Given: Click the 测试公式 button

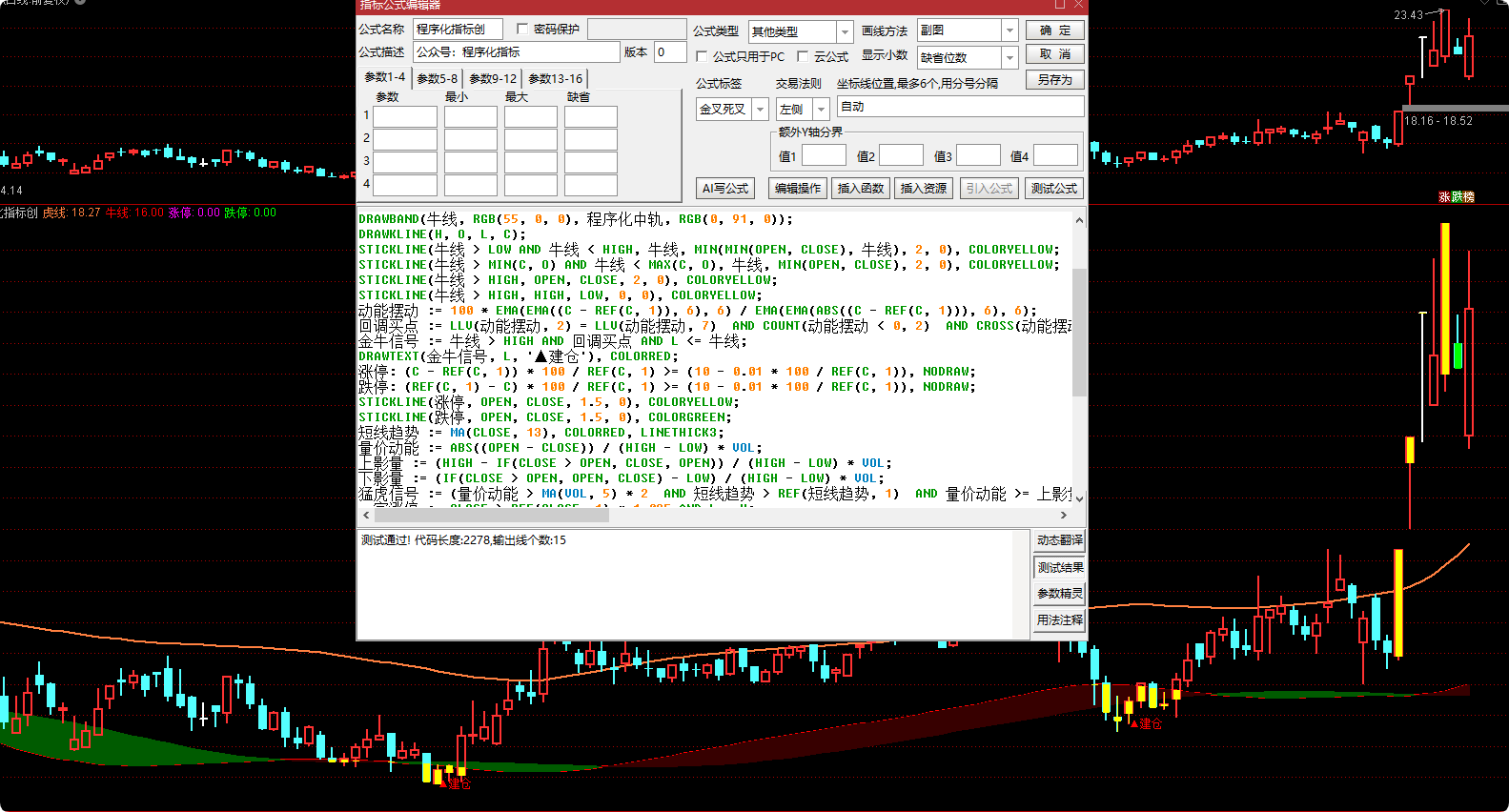Looking at the screenshot, I should [x=1053, y=189].
